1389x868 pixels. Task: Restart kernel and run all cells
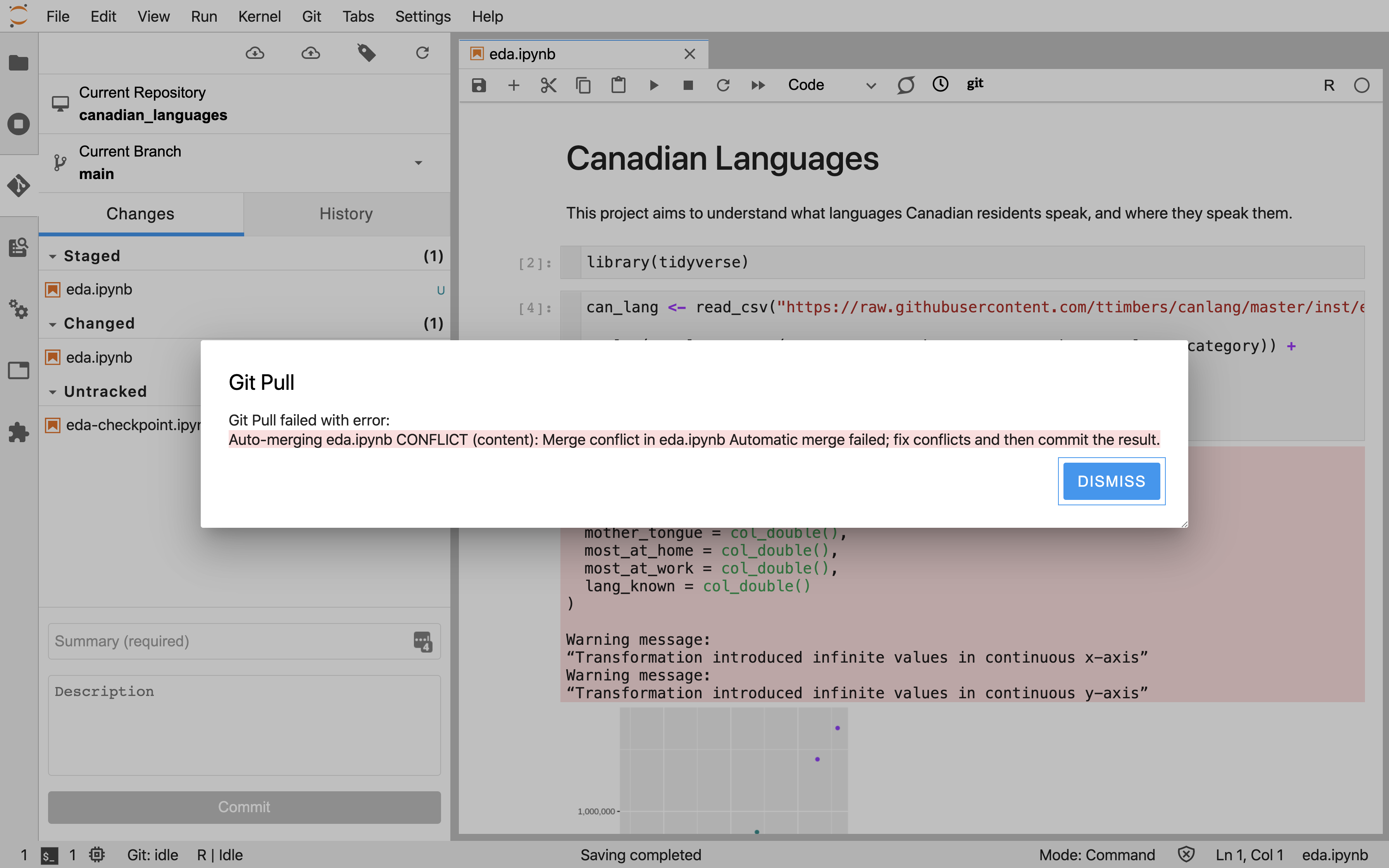tap(758, 86)
